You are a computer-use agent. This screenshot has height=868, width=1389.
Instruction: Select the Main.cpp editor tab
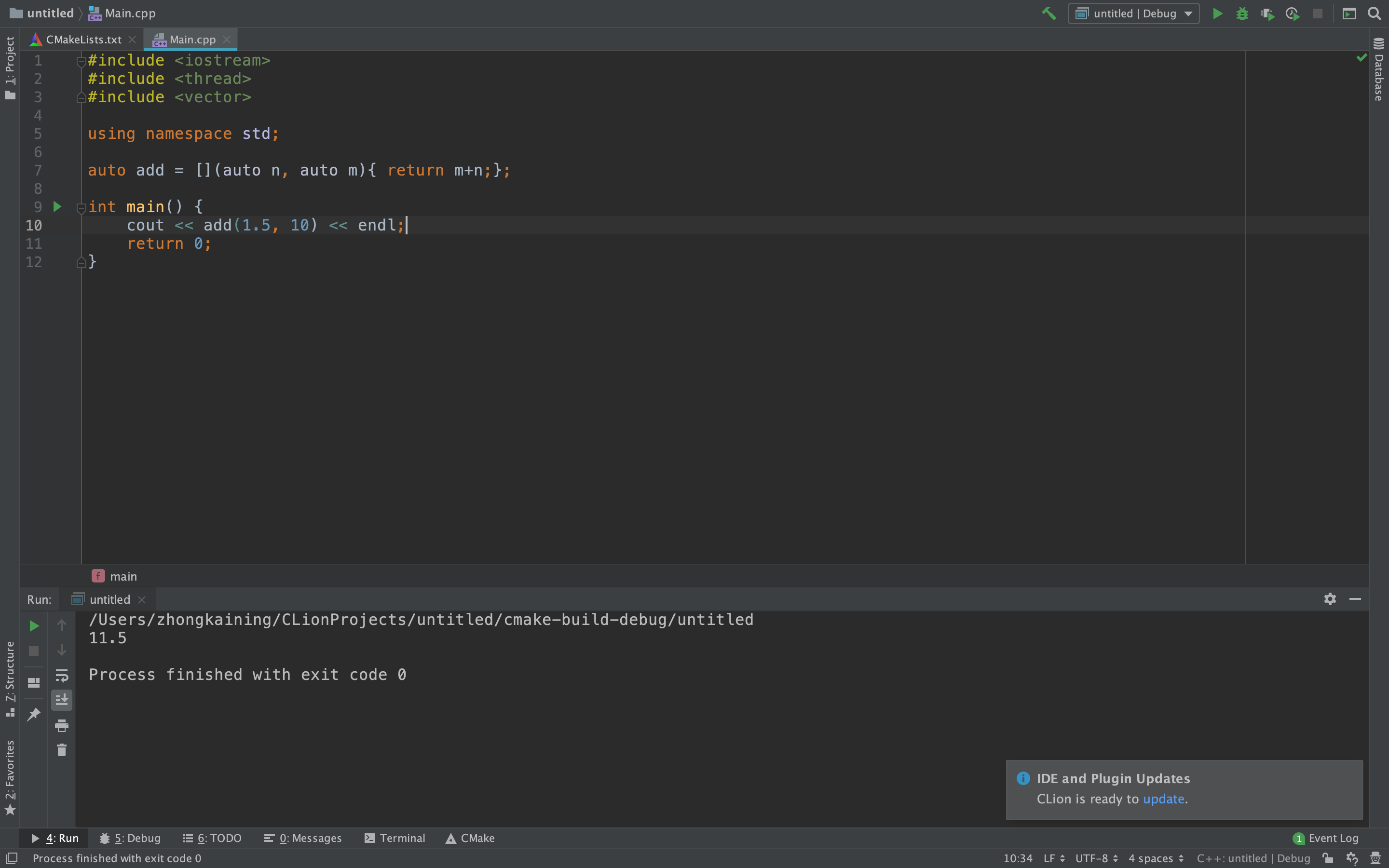click(x=191, y=40)
